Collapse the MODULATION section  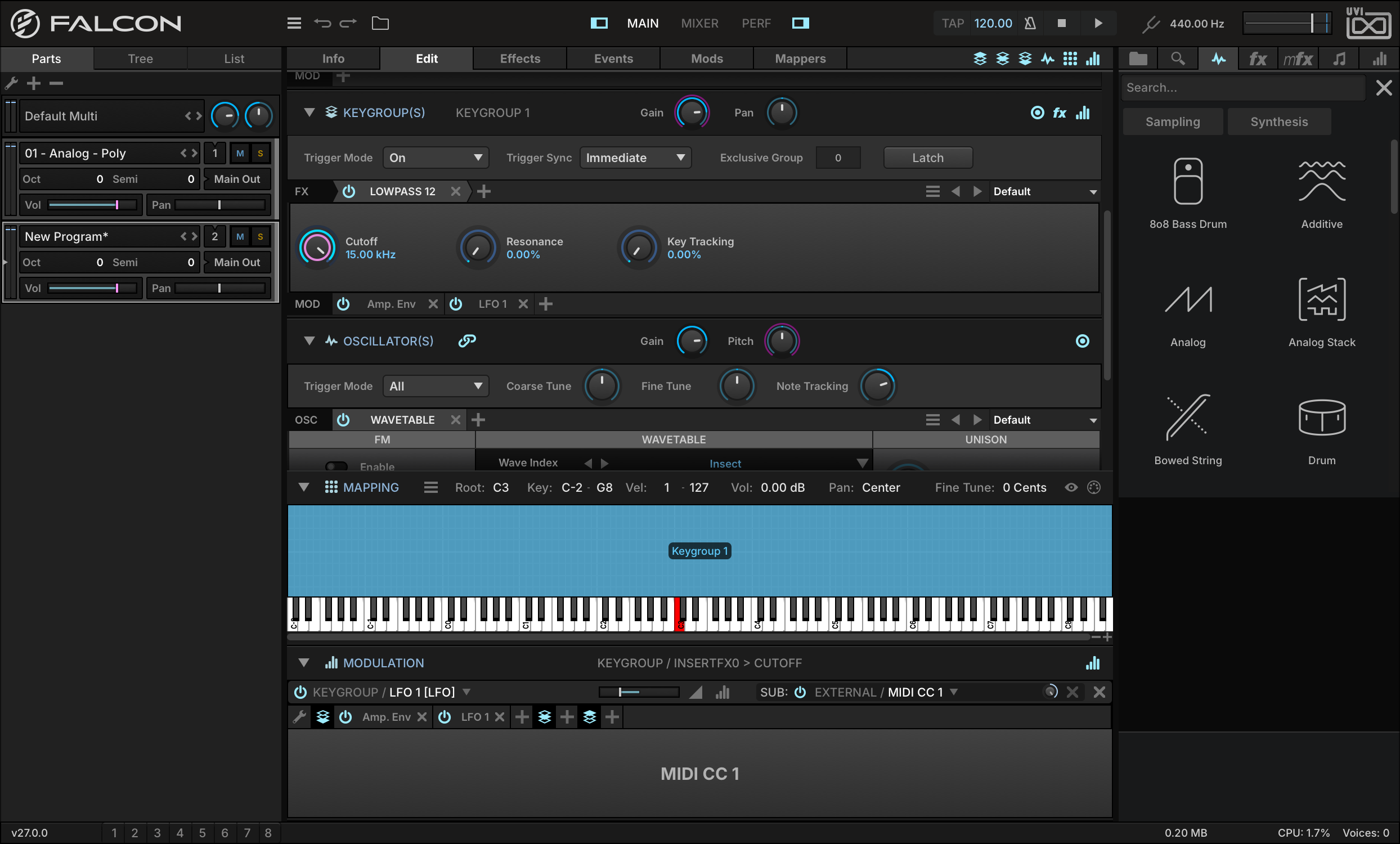pos(304,663)
